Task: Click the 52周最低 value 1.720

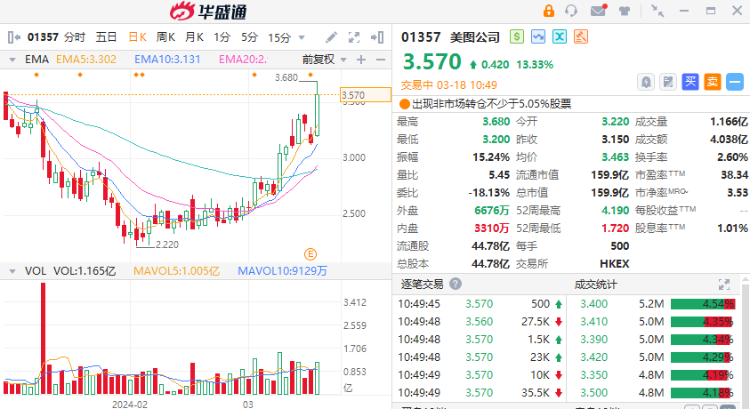Action: [x=615, y=228]
